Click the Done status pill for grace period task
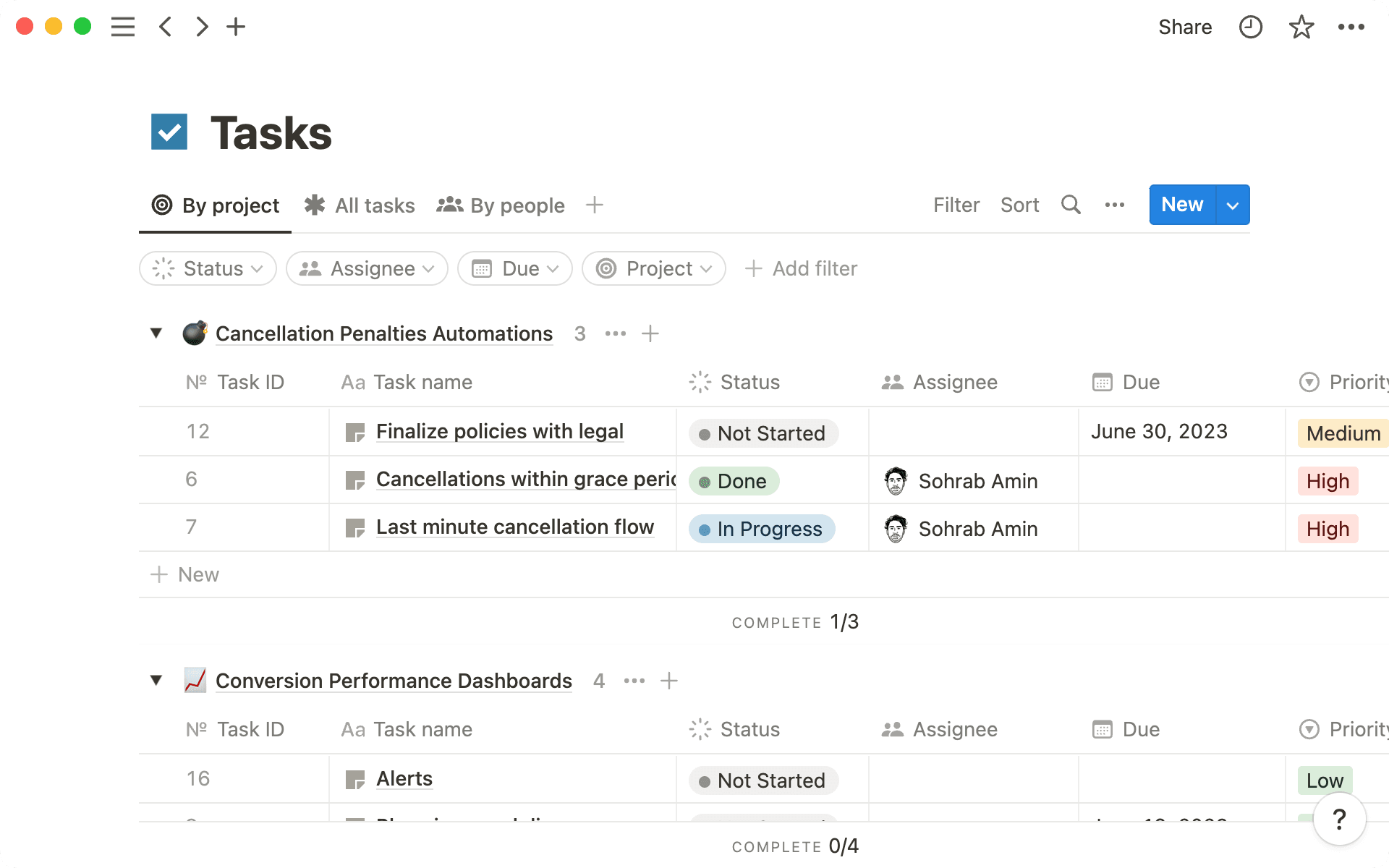This screenshot has width=1389, height=868. click(x=734, y=481)
